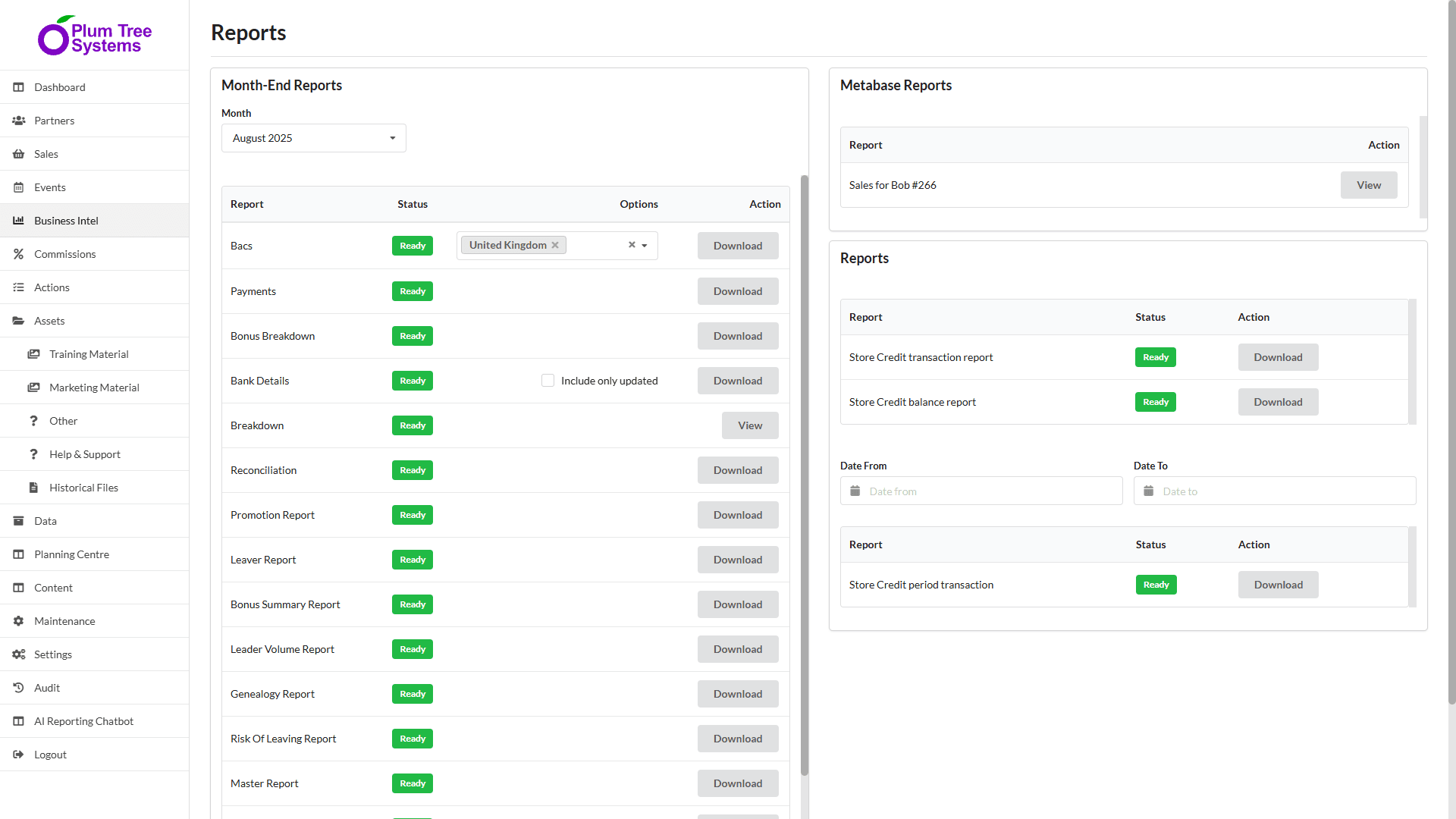Click the Logout icon in sidebar
The image size is (1456, 819).
click(x=19, y=755)
